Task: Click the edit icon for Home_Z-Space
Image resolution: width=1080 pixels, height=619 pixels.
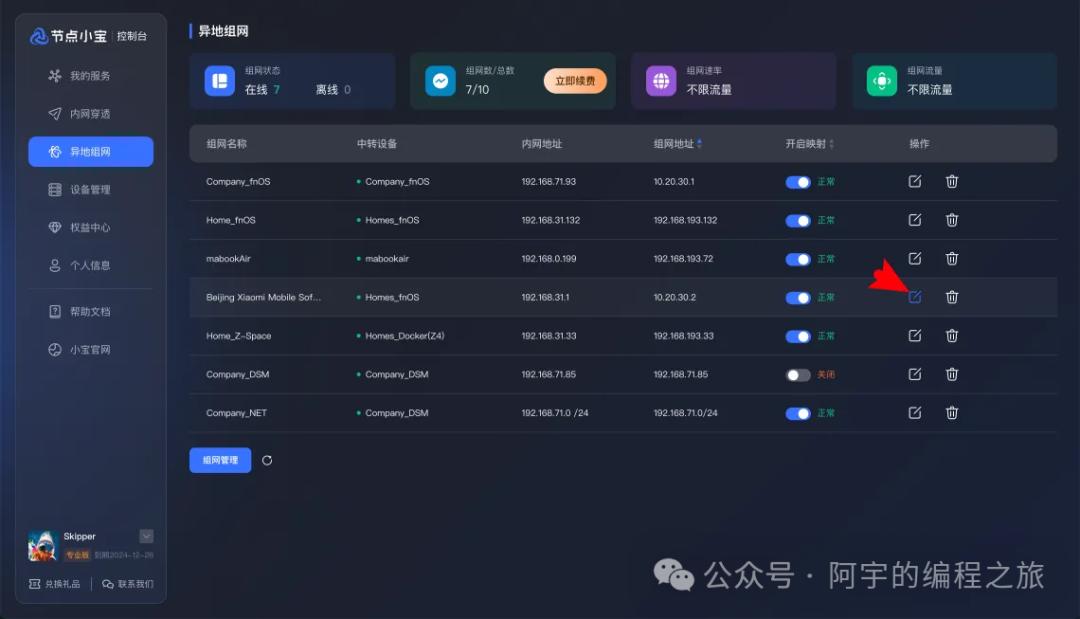Action: coord(914,336)
